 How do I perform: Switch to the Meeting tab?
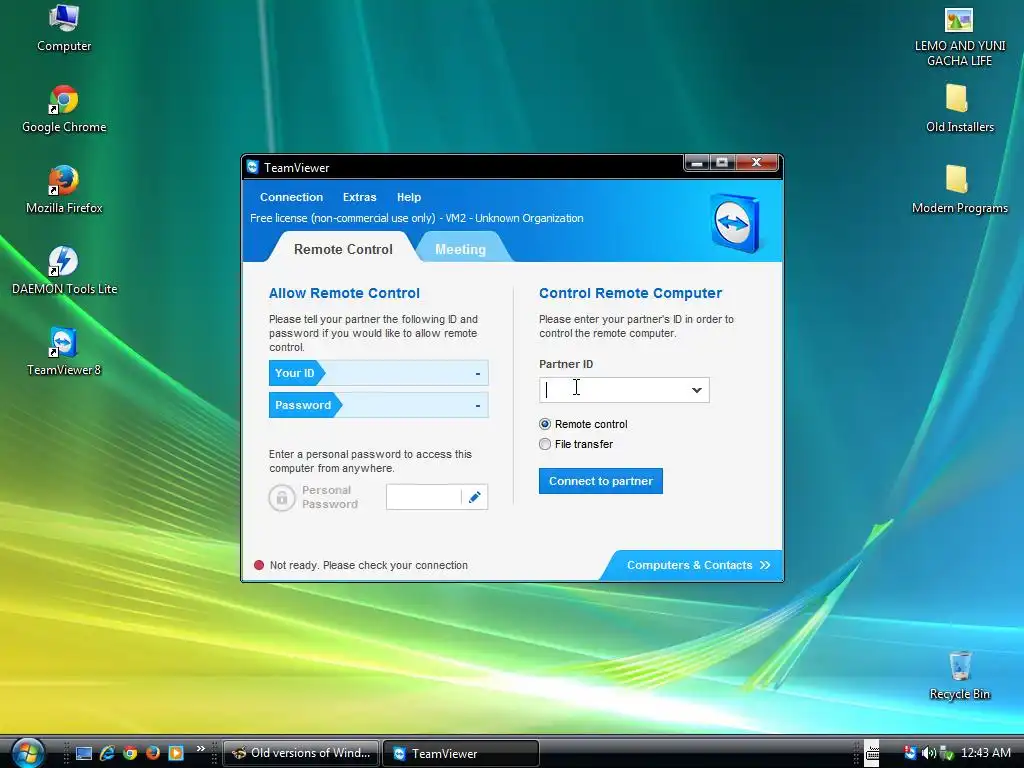click(x=460, y=249)
